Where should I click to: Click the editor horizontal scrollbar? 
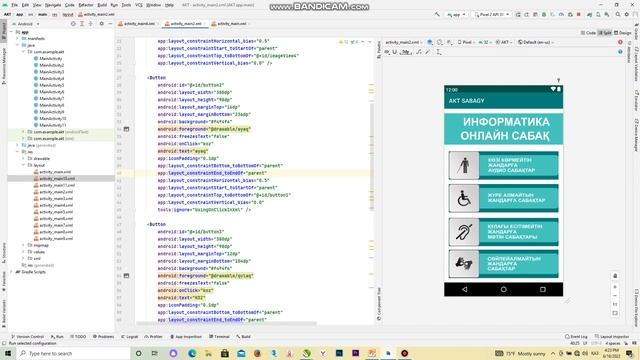[x=227, y=323]
